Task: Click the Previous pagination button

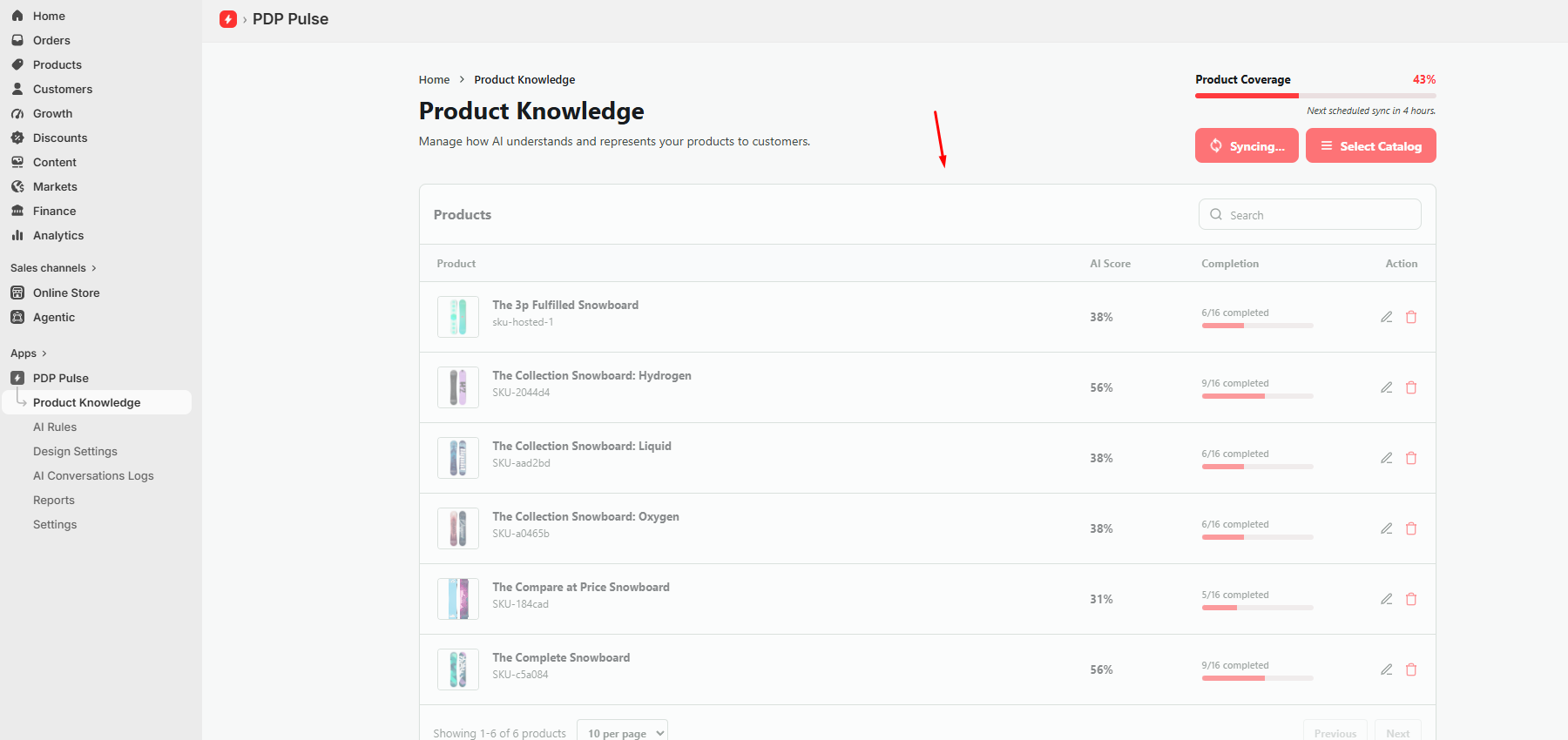Action: (1335, 733)
